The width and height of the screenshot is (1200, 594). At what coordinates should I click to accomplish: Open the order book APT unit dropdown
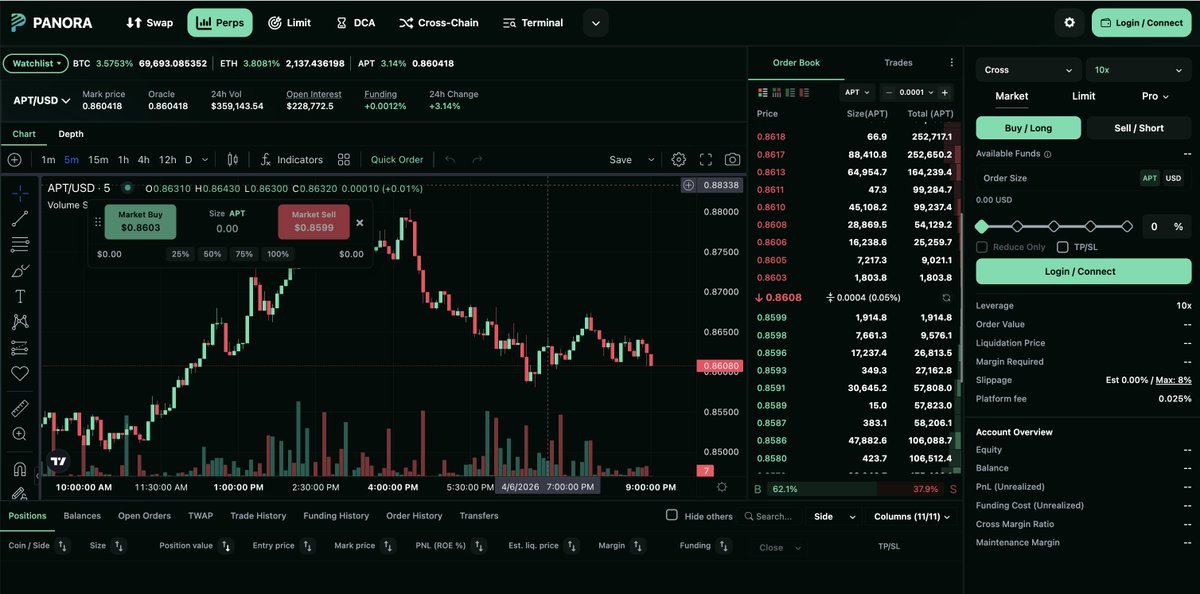pyautogui.click(x=859, y=92)
